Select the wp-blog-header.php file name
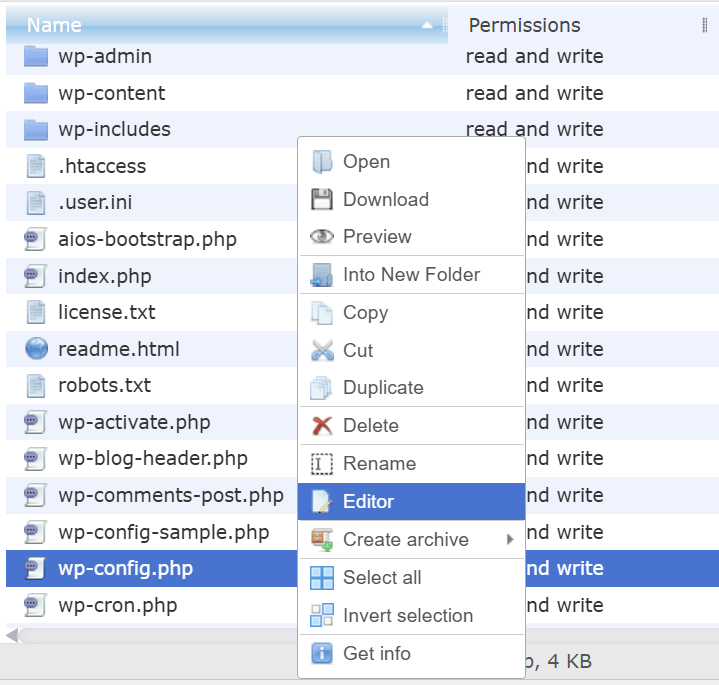 [153, 459]
